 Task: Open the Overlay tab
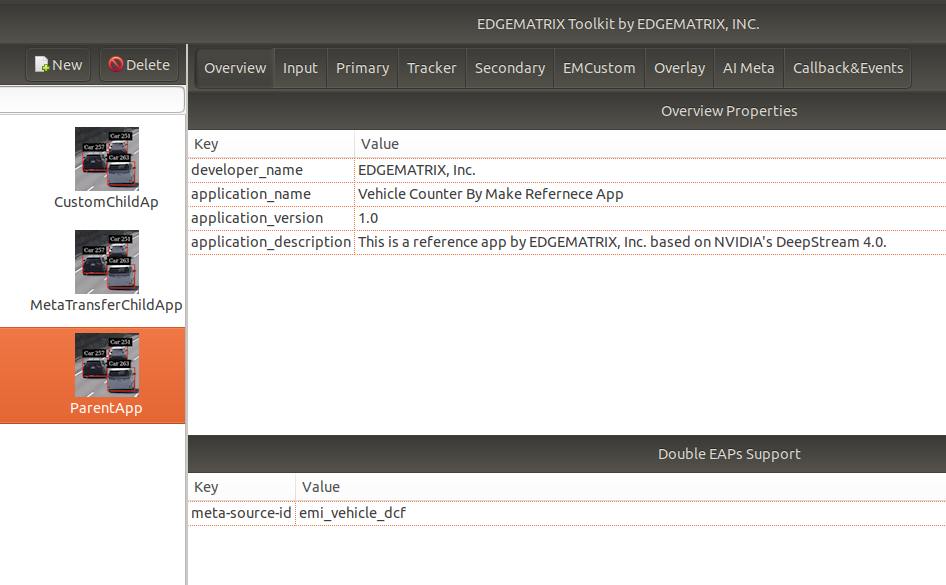[x=679, y=68]
